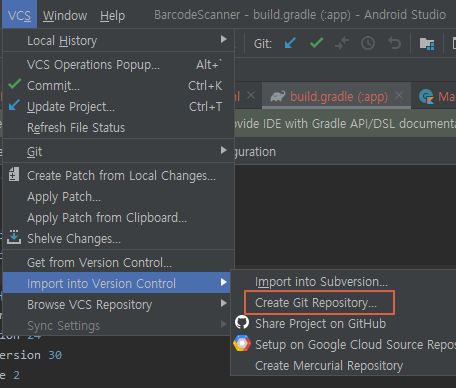Click the Git: label in toolbar

(x=263, y=44)
